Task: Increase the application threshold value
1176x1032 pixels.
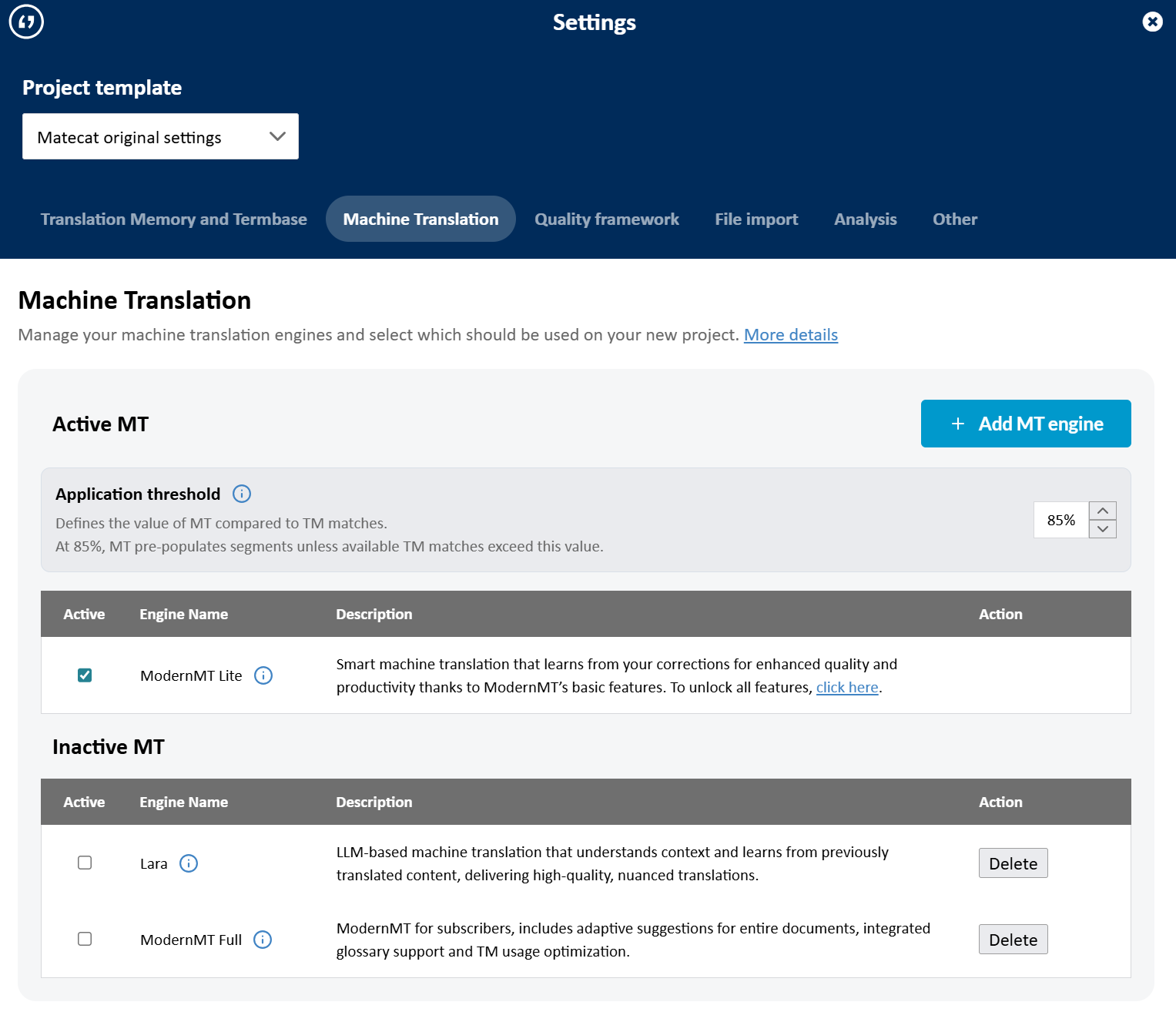Action: tap(1103, 511)
